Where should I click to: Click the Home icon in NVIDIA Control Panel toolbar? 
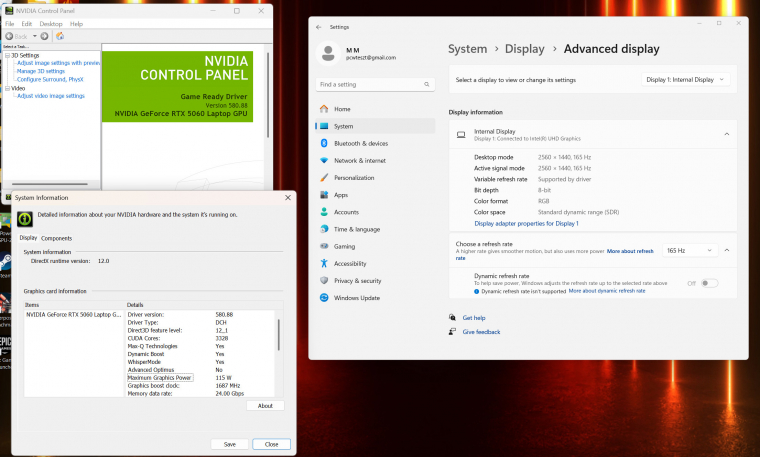pyautogui.click(x=60, y=36)
